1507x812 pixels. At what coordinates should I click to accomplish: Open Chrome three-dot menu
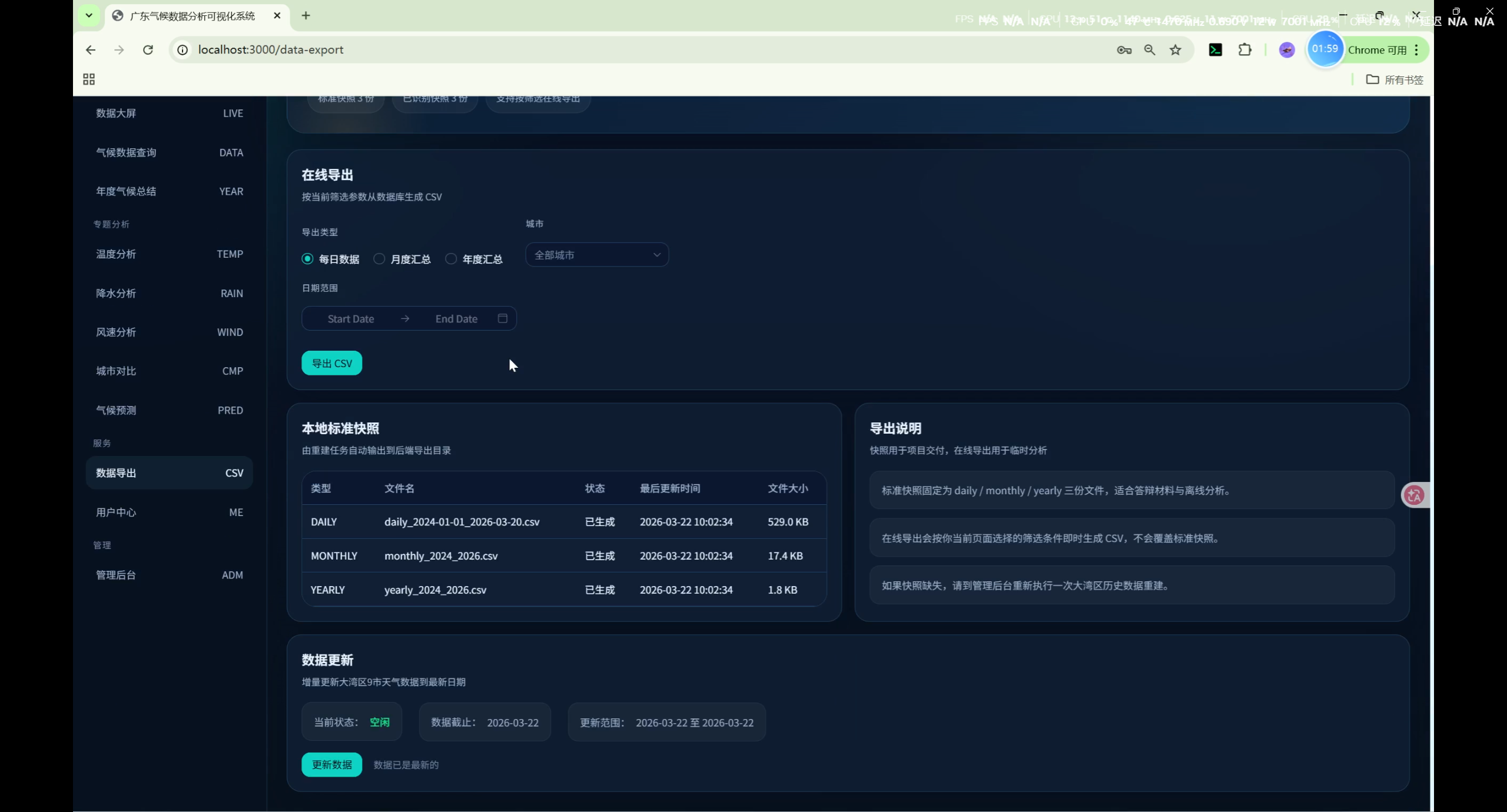coord(1416,50)
